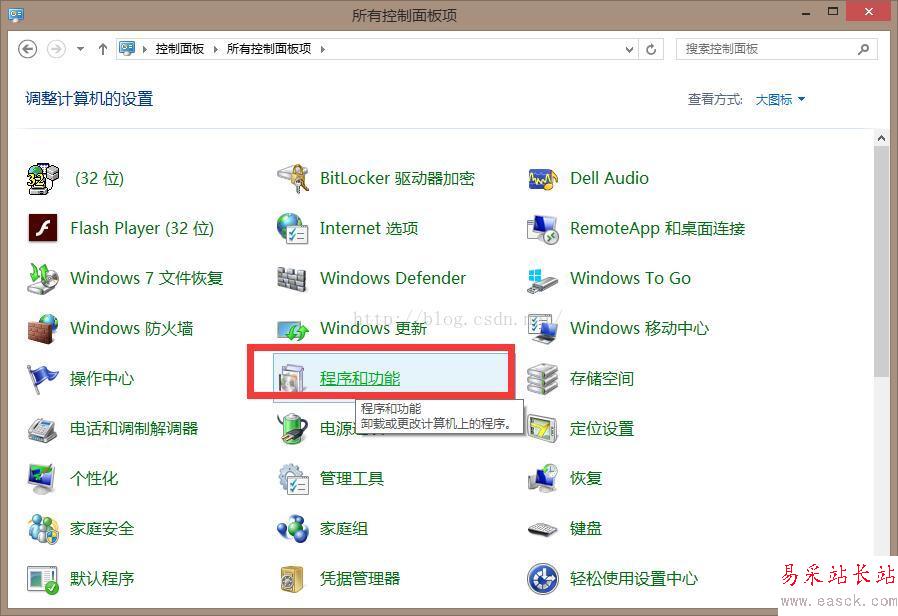Open the 默认程序 text link
Viewport: 898px width, 616px height.
[102, 578]
